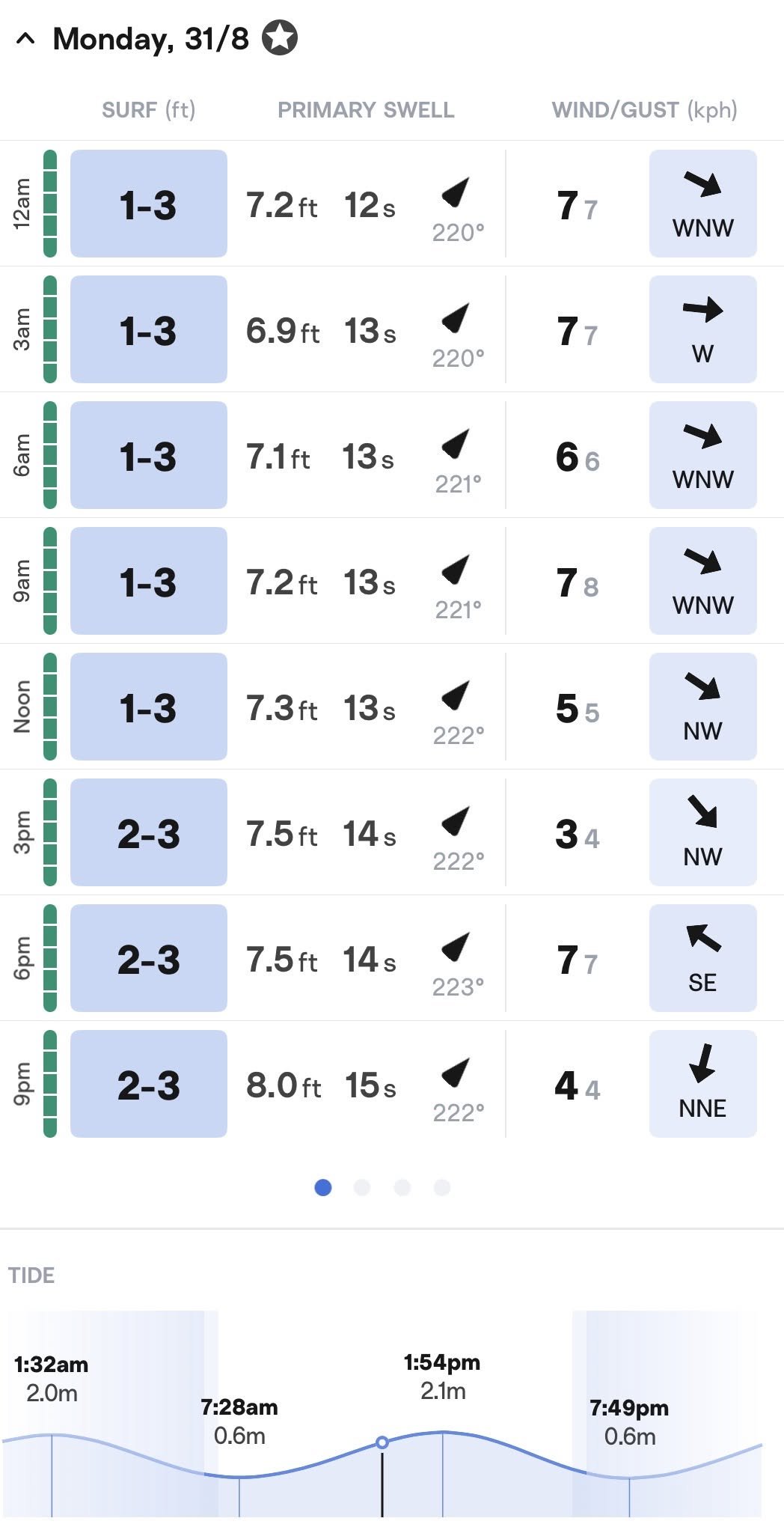Click the 1:54pm high tide marker
The image size is (784, 1530).
(442, 1377)
